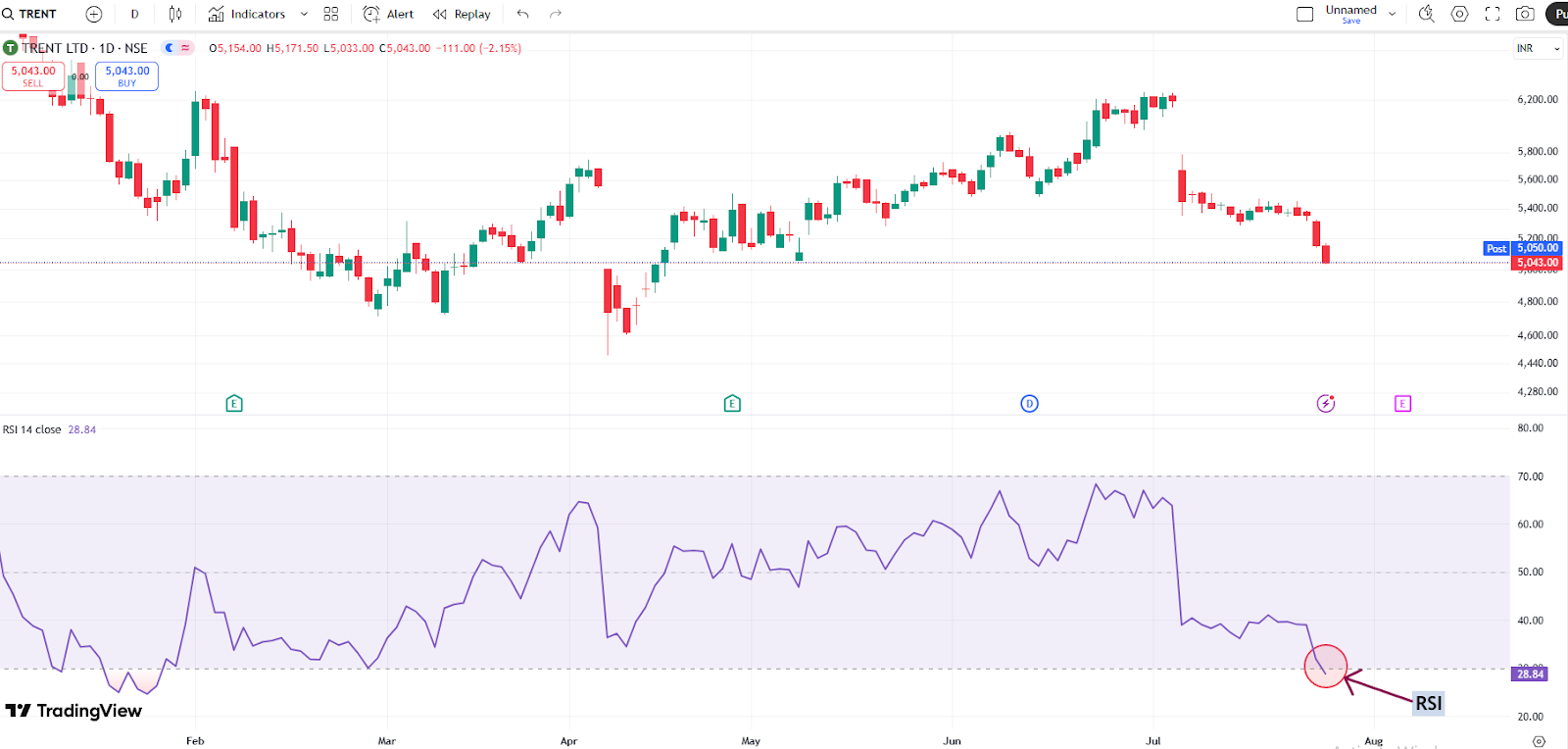Click the 28.84 RSI scale label
This screenshot has height=749, width=1568.
pos(1531,674)
